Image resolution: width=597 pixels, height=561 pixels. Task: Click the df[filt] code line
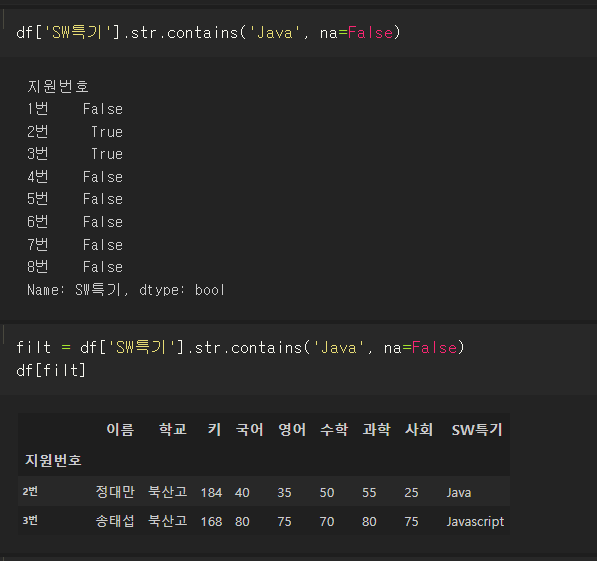click(51, 370)
